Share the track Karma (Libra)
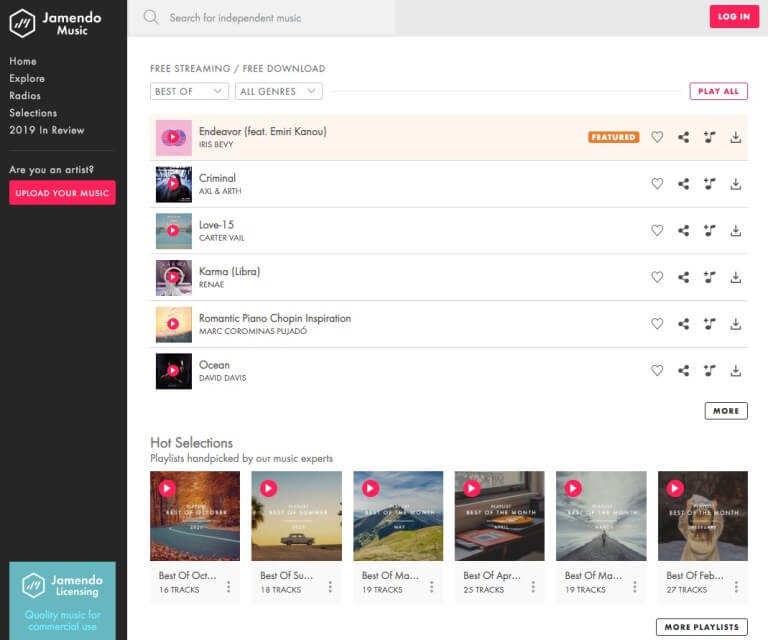Viewport: 768px width, 640px height. point(683,277)
